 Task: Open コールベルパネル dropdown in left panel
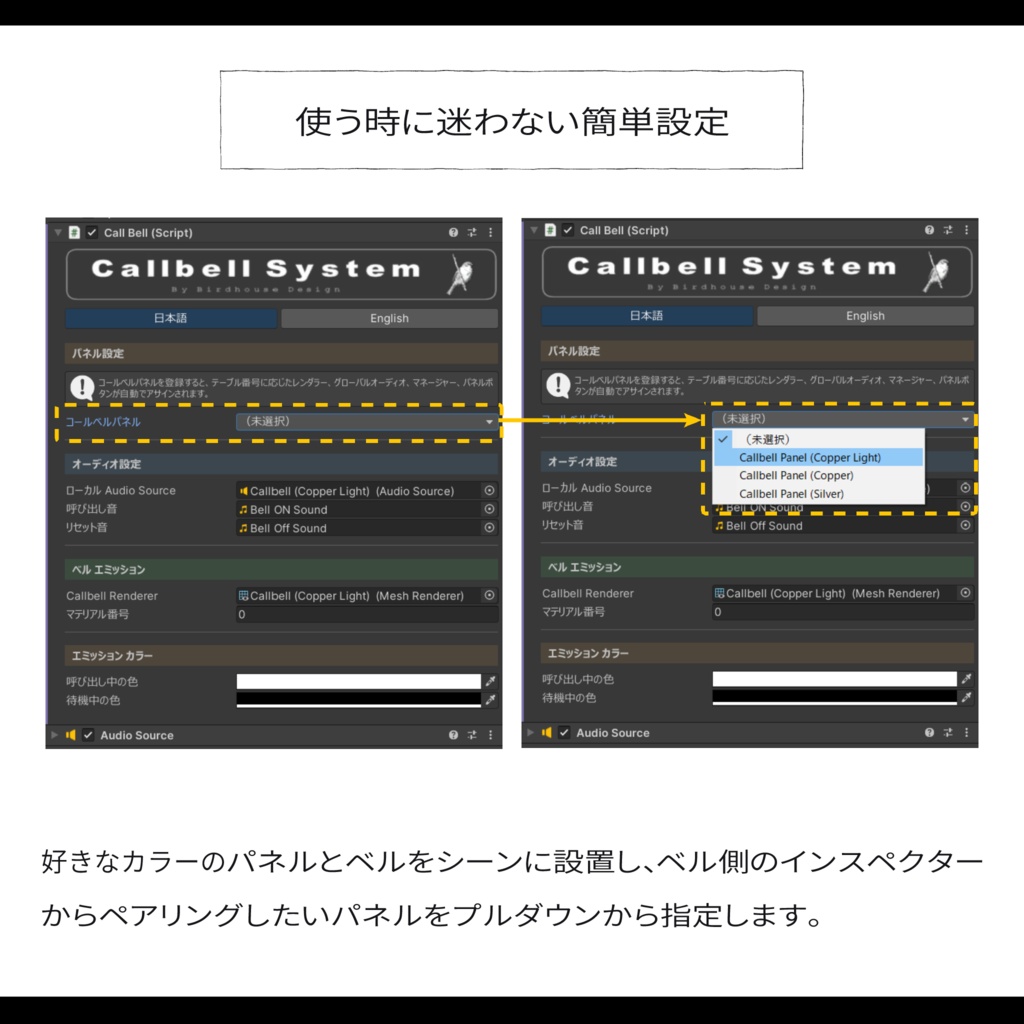click(x=366, y=421)
